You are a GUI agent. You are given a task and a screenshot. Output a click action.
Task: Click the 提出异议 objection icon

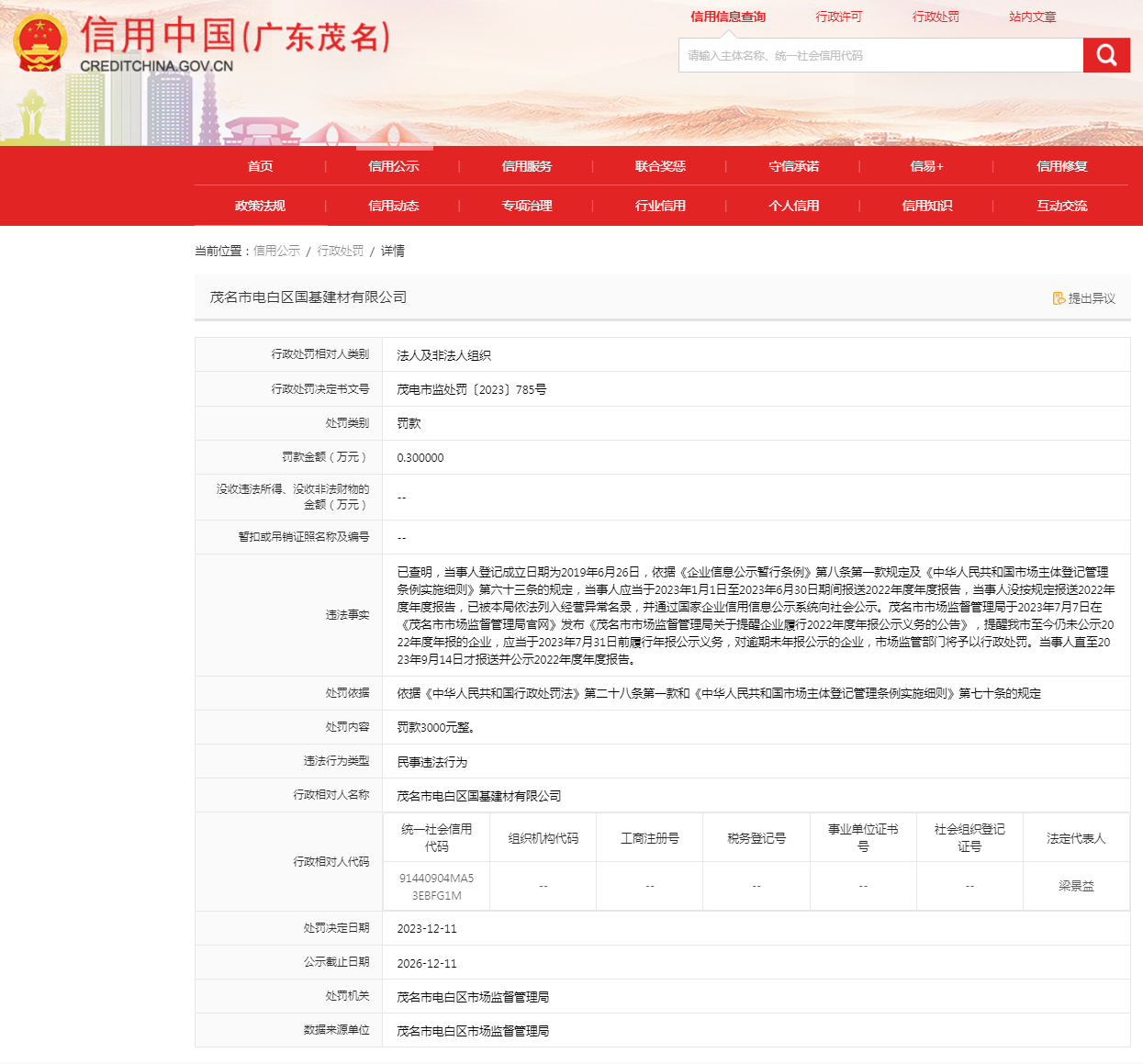[x=1059, y=298]
